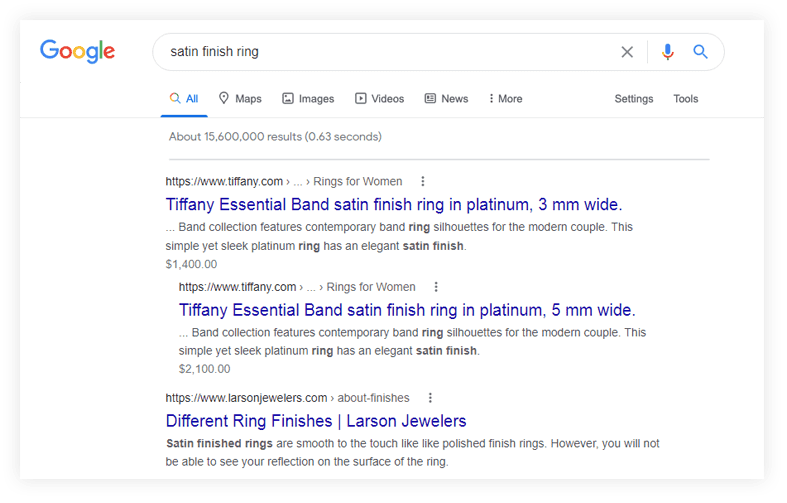Open options for 5 mm Tiffany result
This screenshot has height=503, width=787.
[x=436, y=287]
